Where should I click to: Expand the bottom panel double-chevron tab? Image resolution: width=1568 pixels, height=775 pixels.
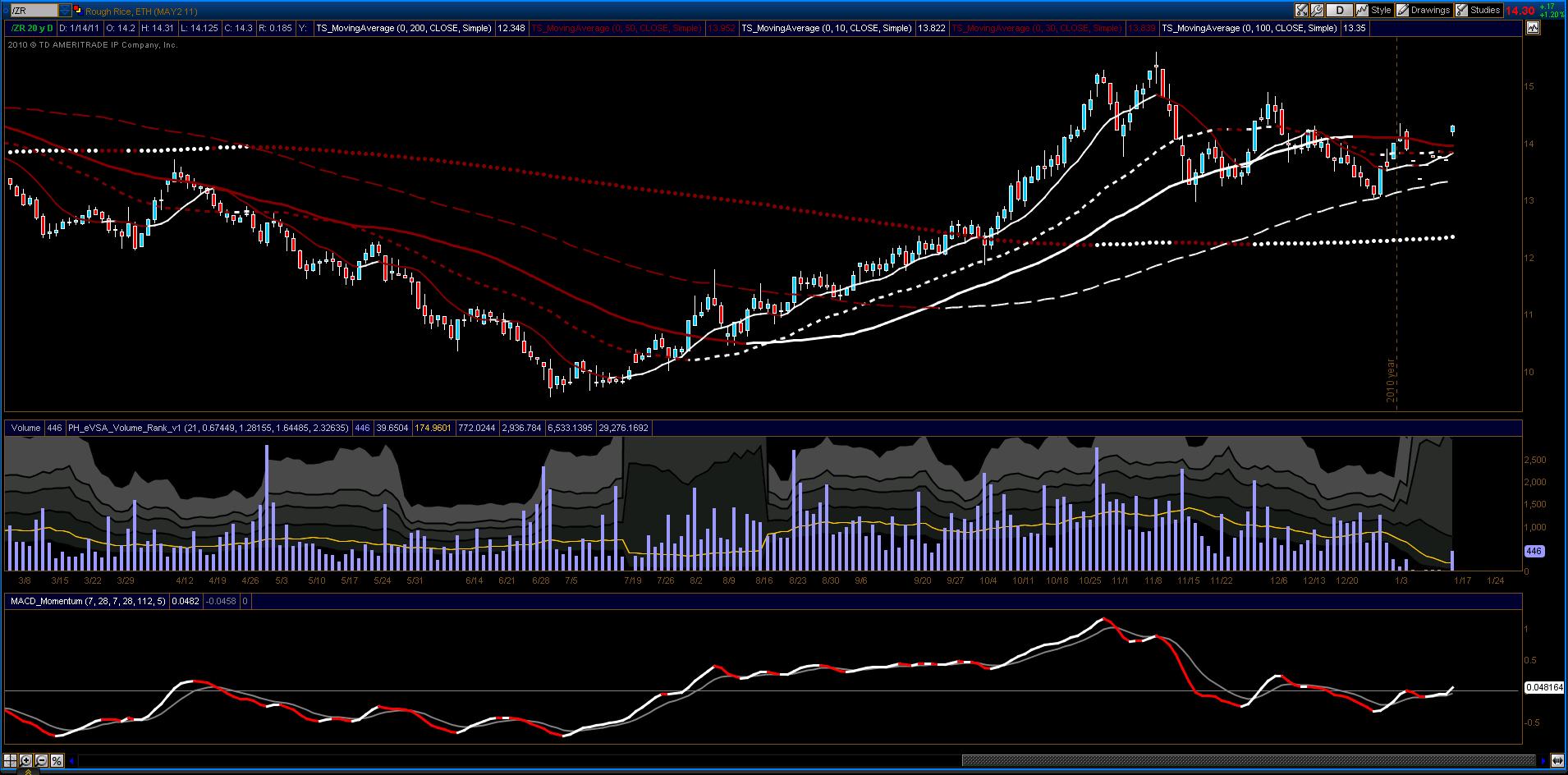tap(30, 771)
